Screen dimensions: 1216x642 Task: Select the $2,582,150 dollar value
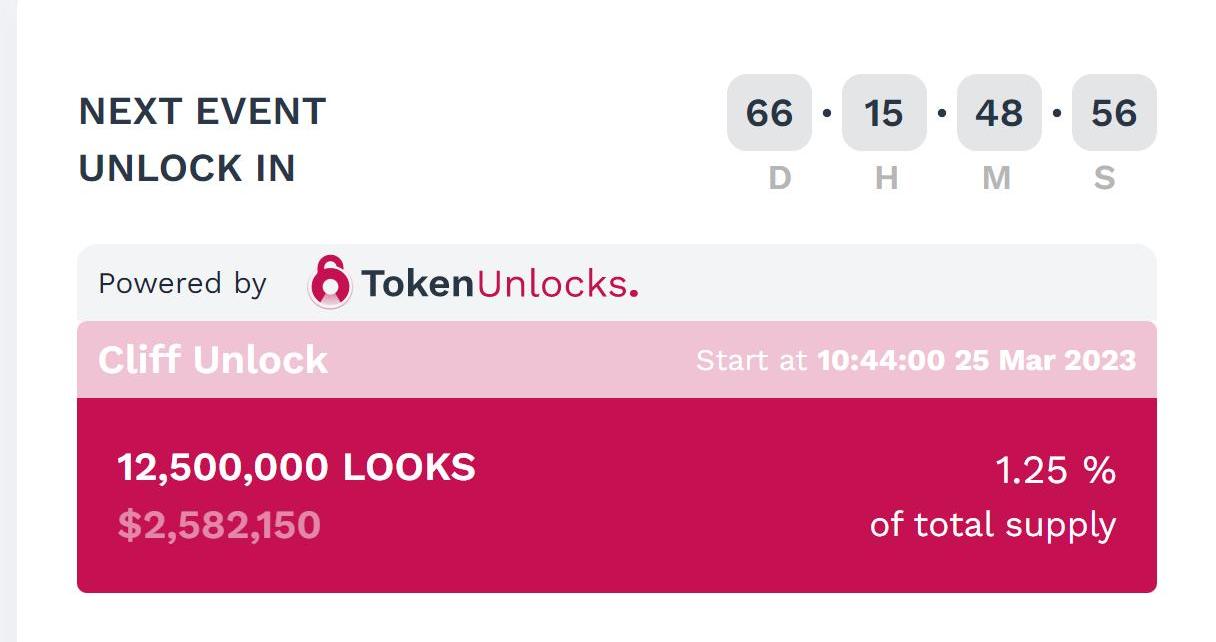pyautogui.click(x=219, y=525)
